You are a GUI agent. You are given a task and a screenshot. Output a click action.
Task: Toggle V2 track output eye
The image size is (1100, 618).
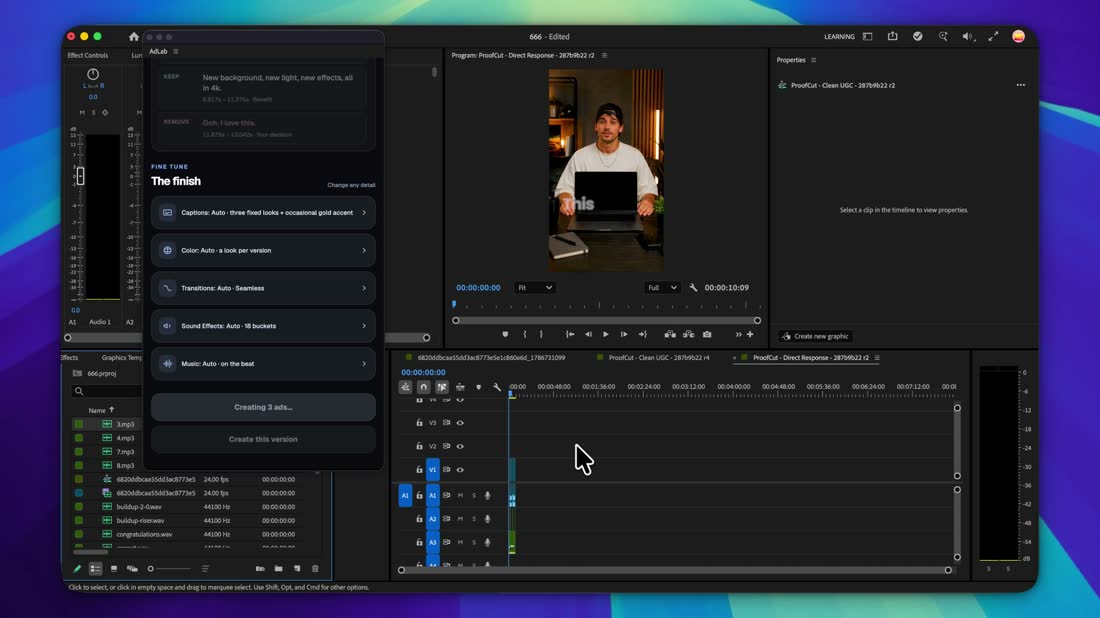coord(460,446)
